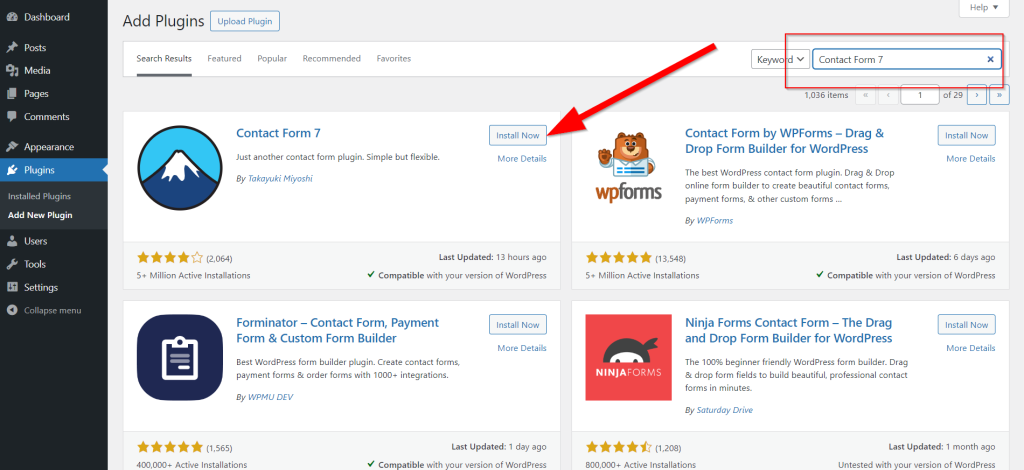This screenshot has width=1024, height=470.
Task: Install the Contact Form 7 plugin
Action: [517, 135]
